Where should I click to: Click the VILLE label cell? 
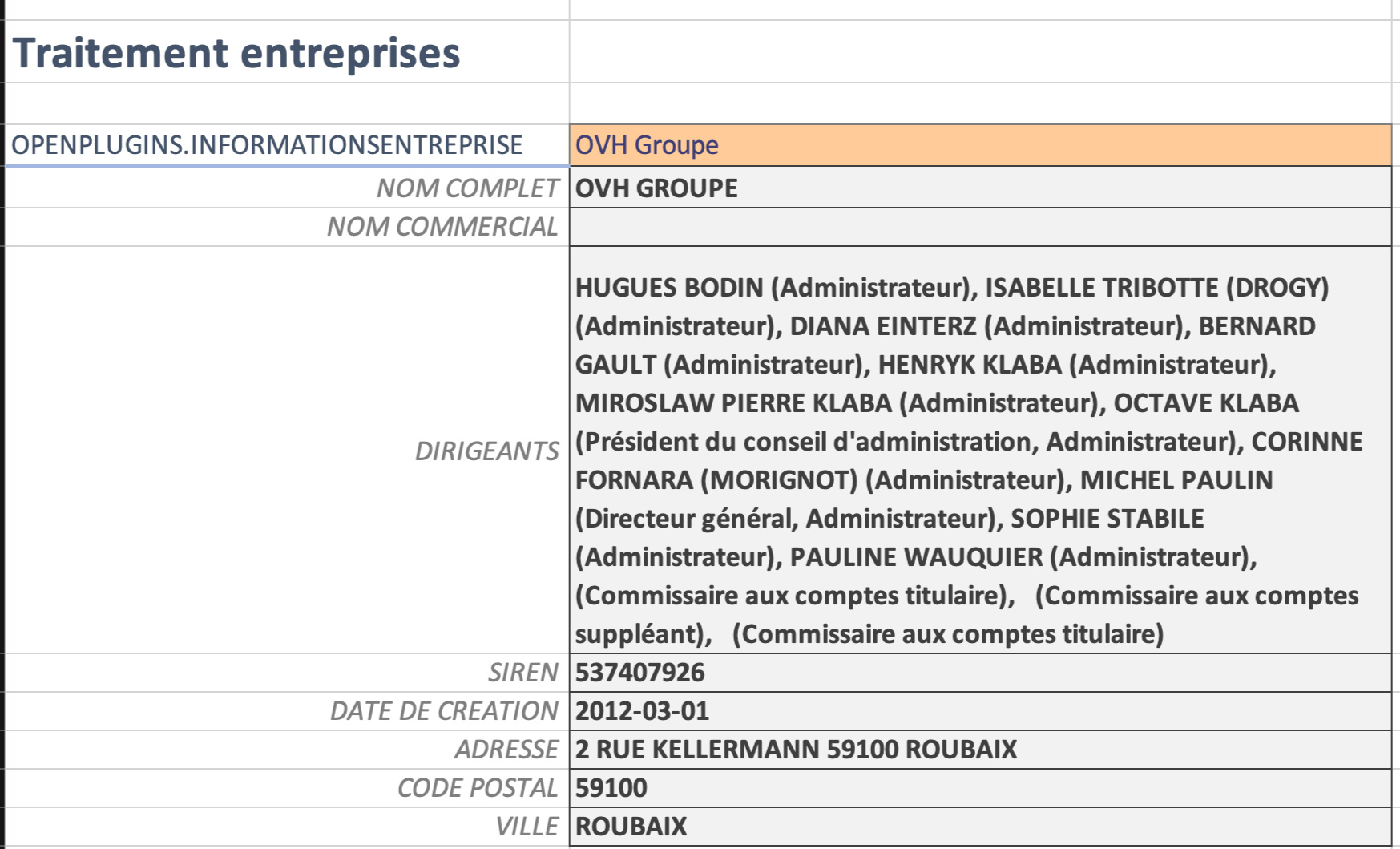click(287, 827)
